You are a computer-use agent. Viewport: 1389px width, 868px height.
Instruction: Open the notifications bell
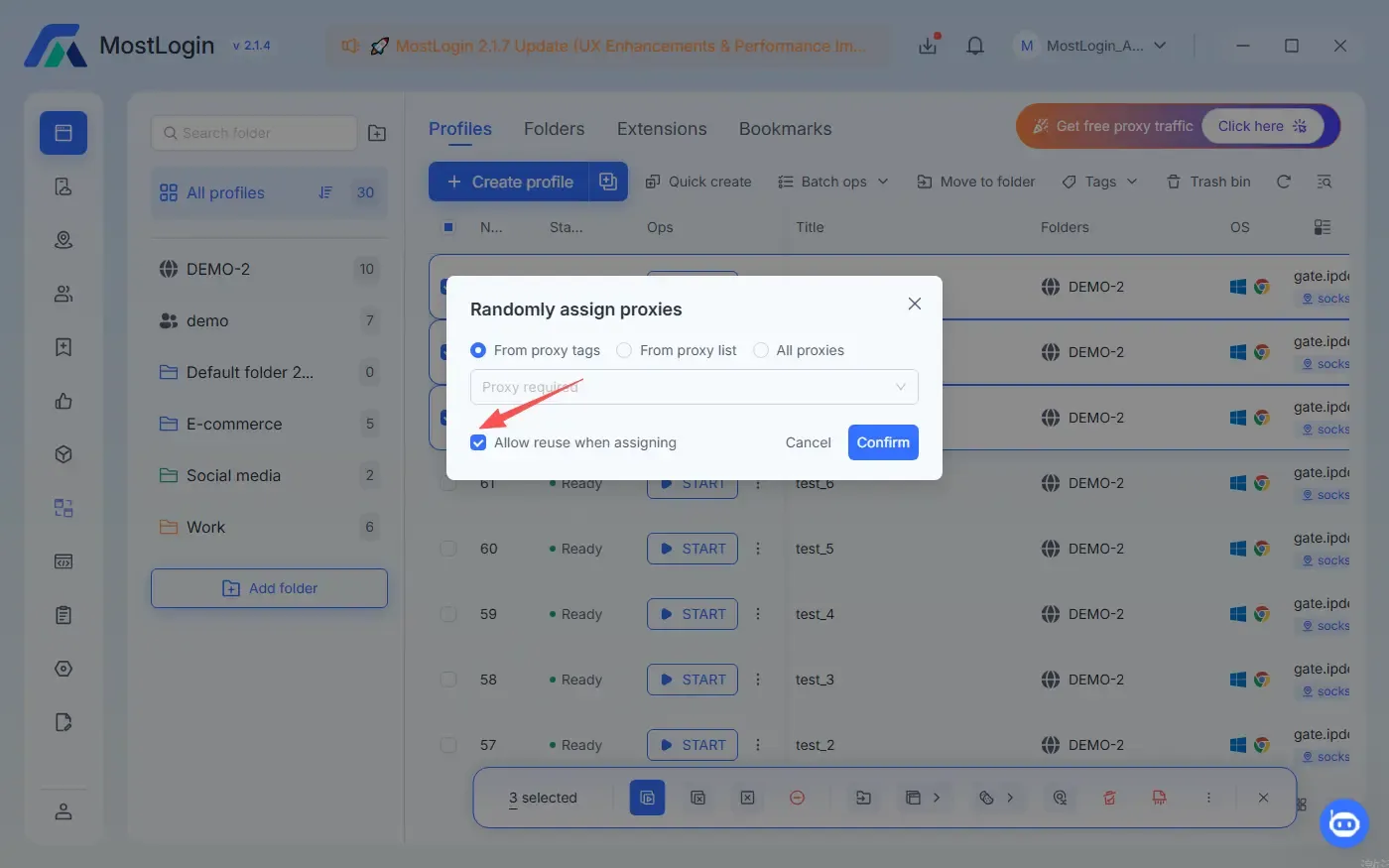975,46
